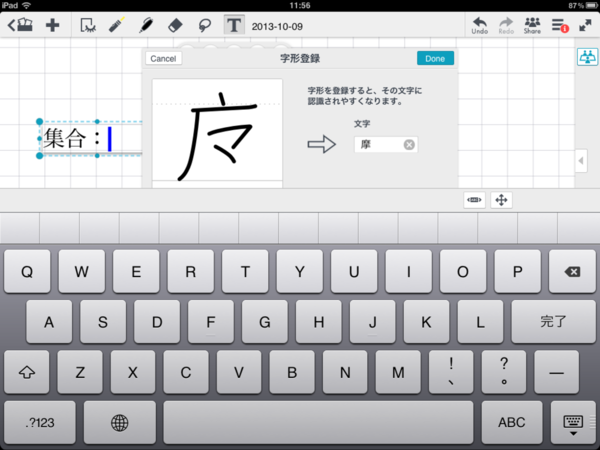600x450 pixels.
Task: Tap the Z key
Action: pos(80,372)
